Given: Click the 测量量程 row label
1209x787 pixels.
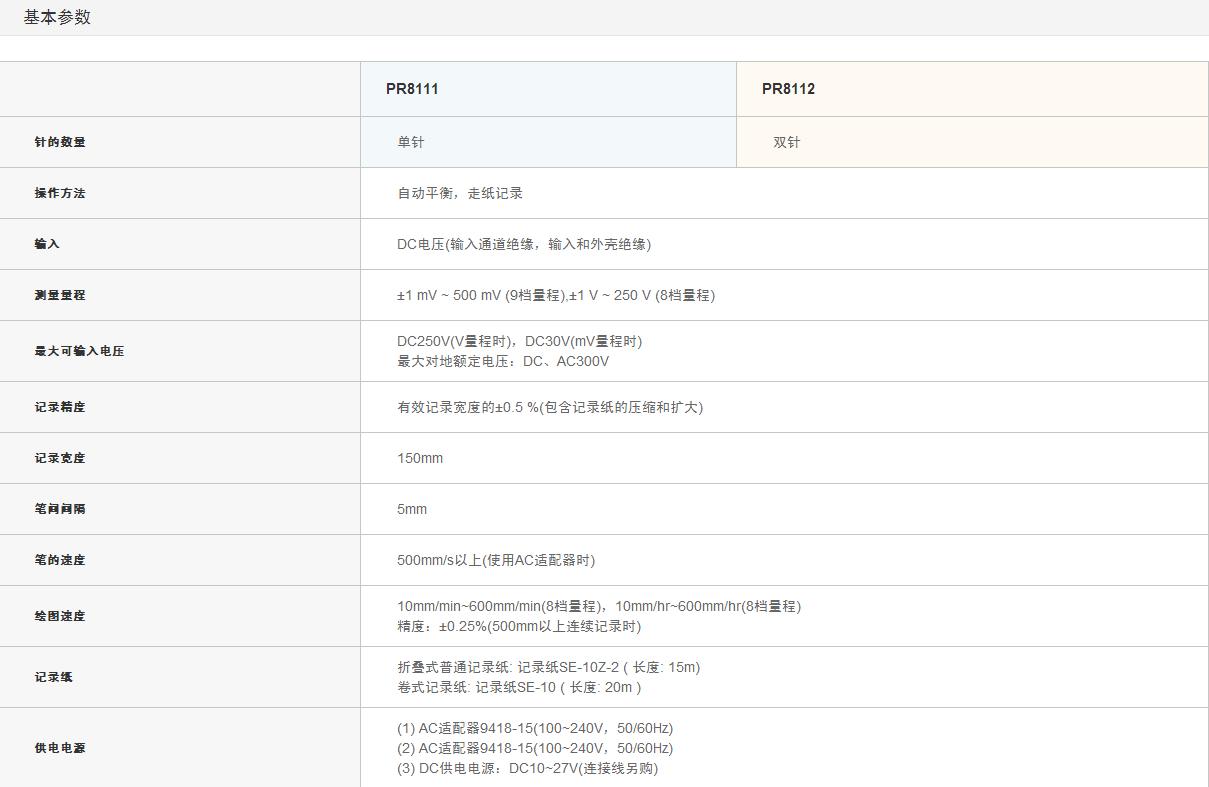Looking at the screenshot, I should click(x=60, y=295).
